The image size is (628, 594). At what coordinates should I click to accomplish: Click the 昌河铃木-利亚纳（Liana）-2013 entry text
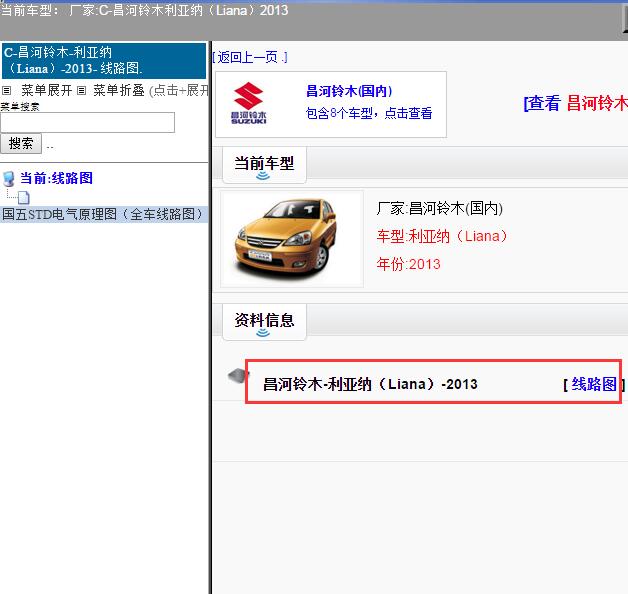pyautogui.click(x=370, y=384)
